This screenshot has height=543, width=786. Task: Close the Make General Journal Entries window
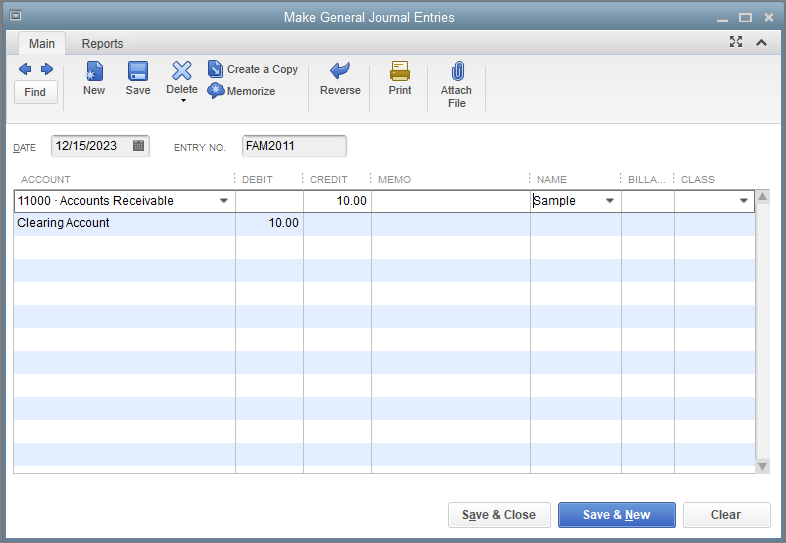[768, 18]
